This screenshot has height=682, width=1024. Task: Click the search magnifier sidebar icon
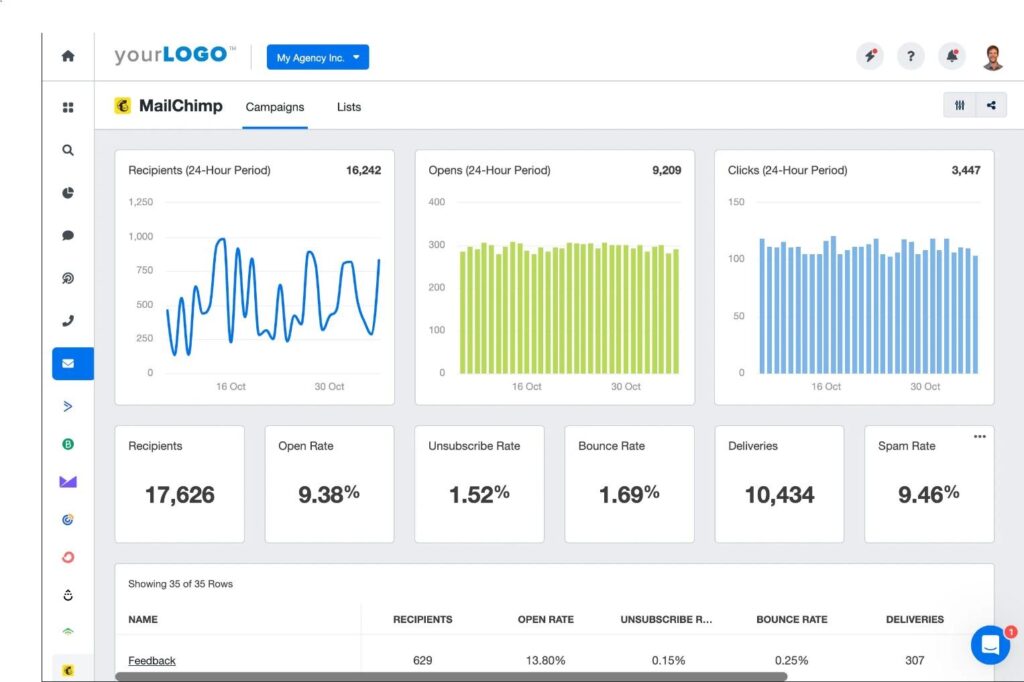point(68,150)
